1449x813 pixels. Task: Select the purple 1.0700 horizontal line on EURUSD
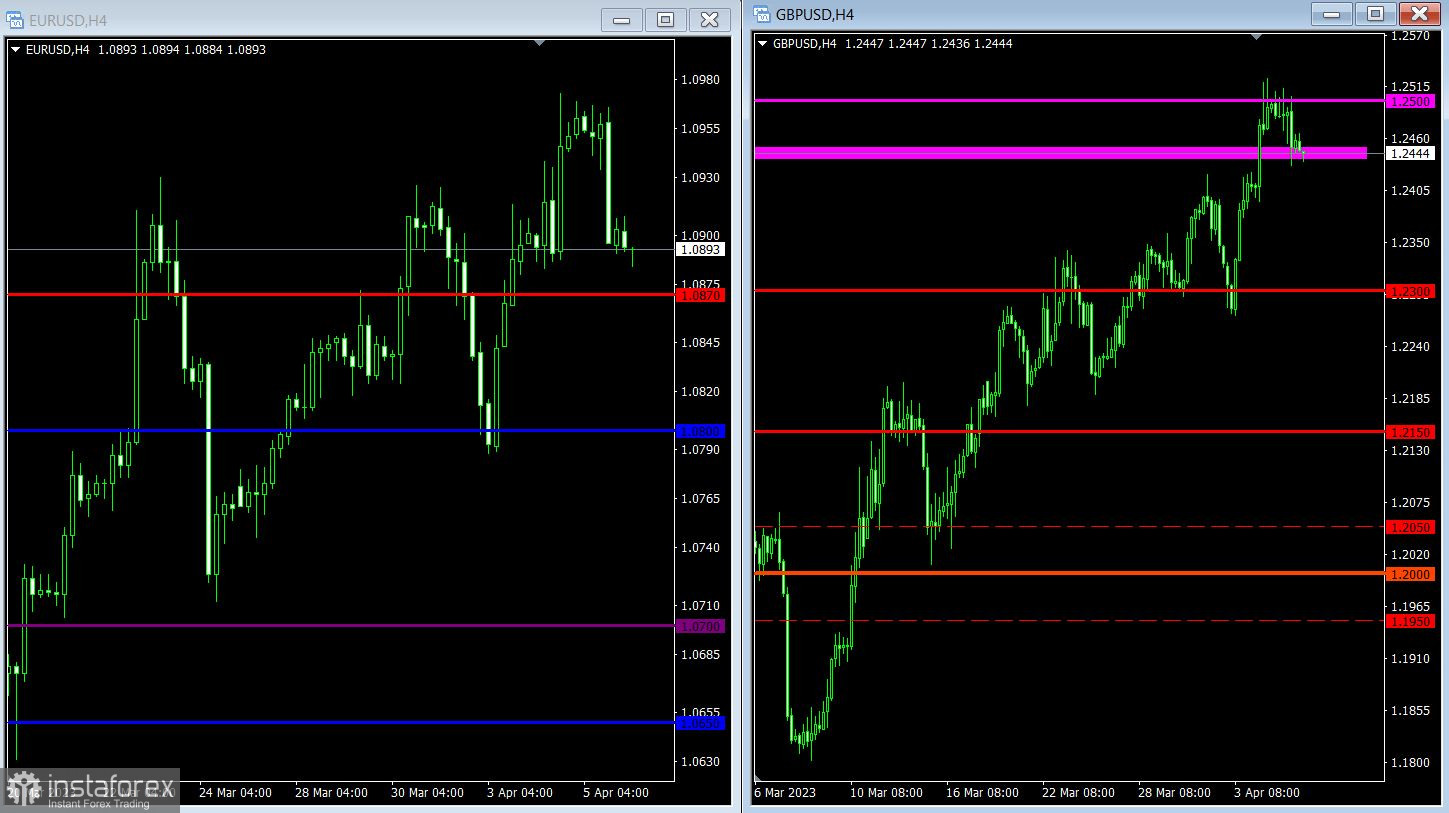pyautogui.click(x=341, y=626)
